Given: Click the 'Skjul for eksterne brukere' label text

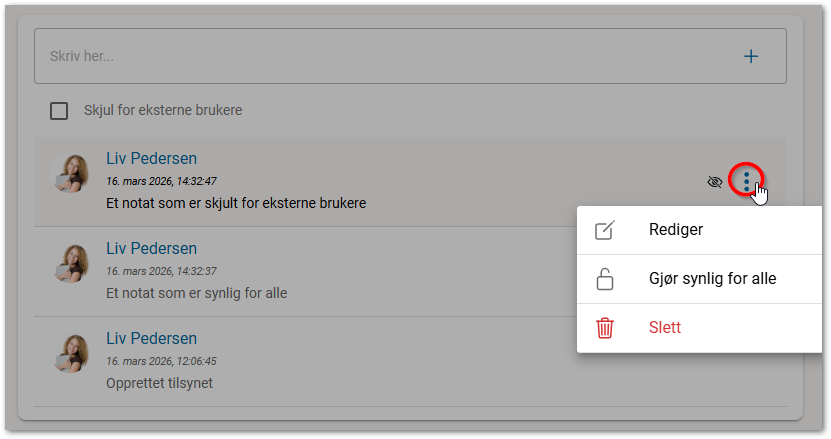Looking at the screenshot, I should [x=163, y=111].
